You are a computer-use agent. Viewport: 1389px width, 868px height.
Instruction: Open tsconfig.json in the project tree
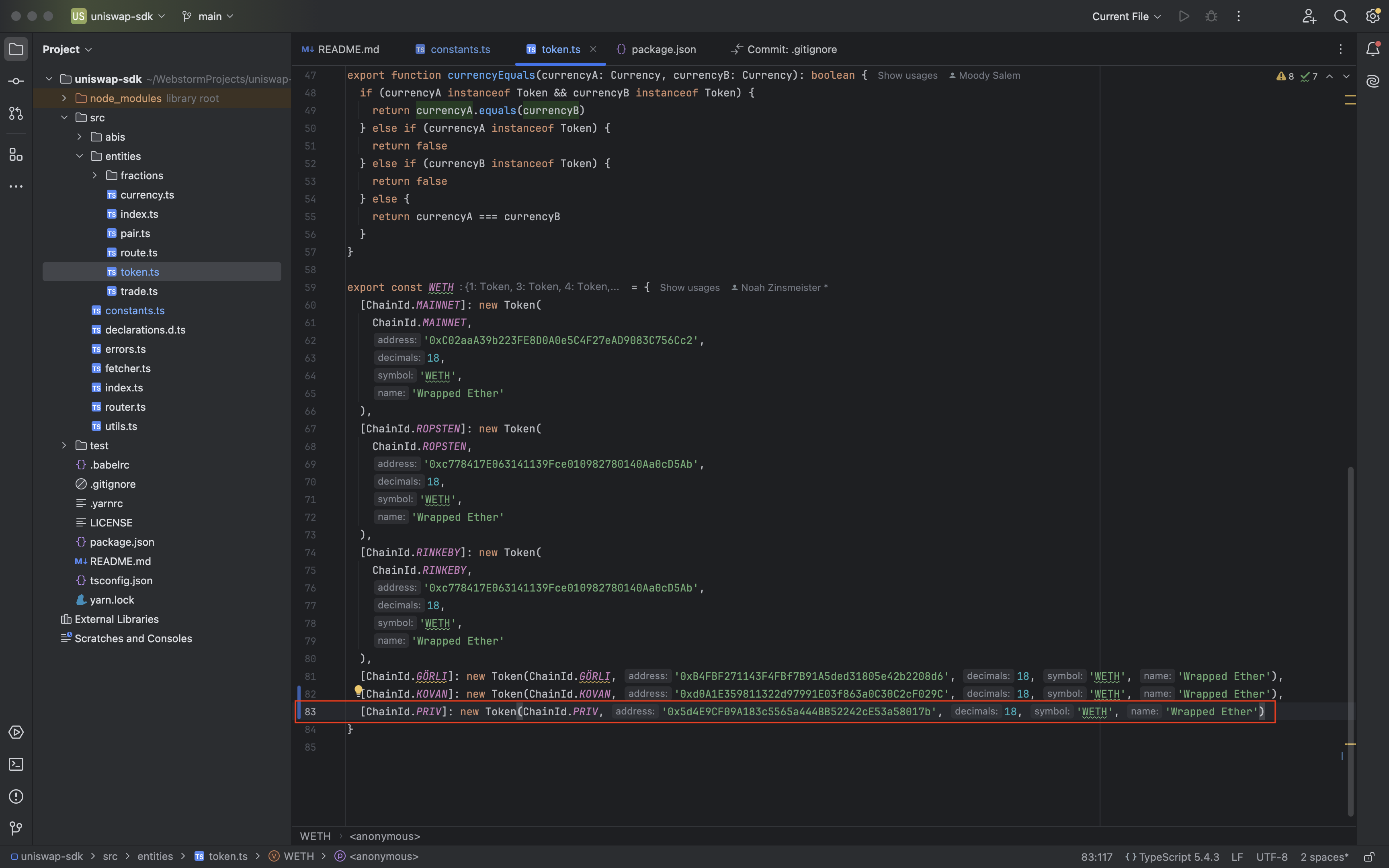click(x=121, y=580)
